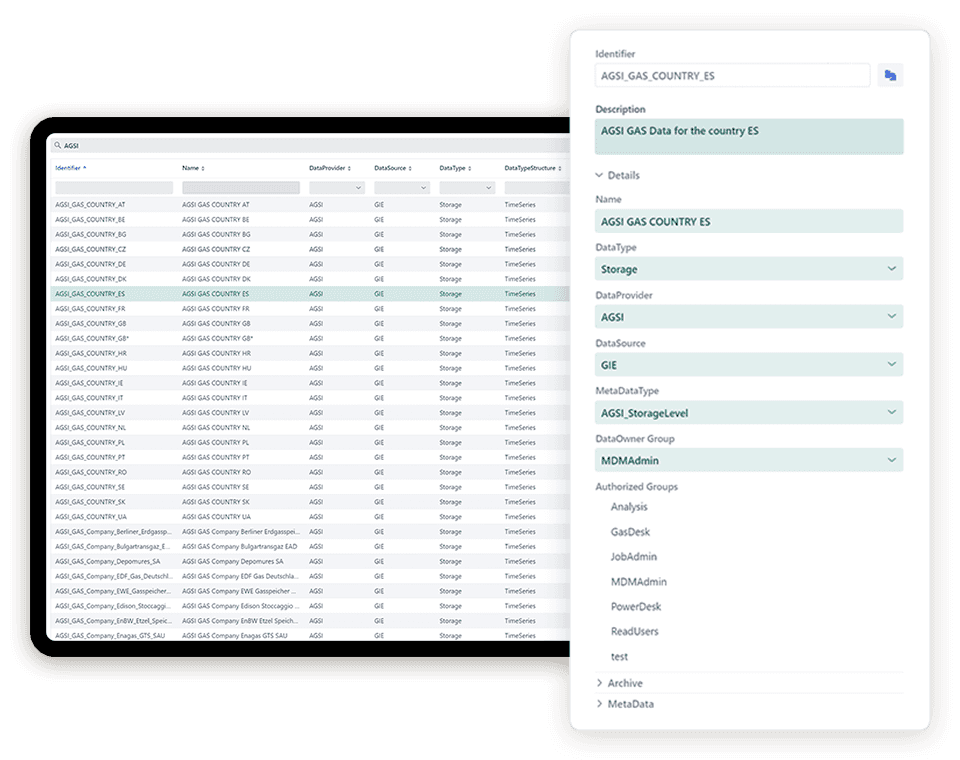Click the DataProvider column sort icon
Image resolution: width=960 pixels, height=760 pixels.
tap(349, 168)
